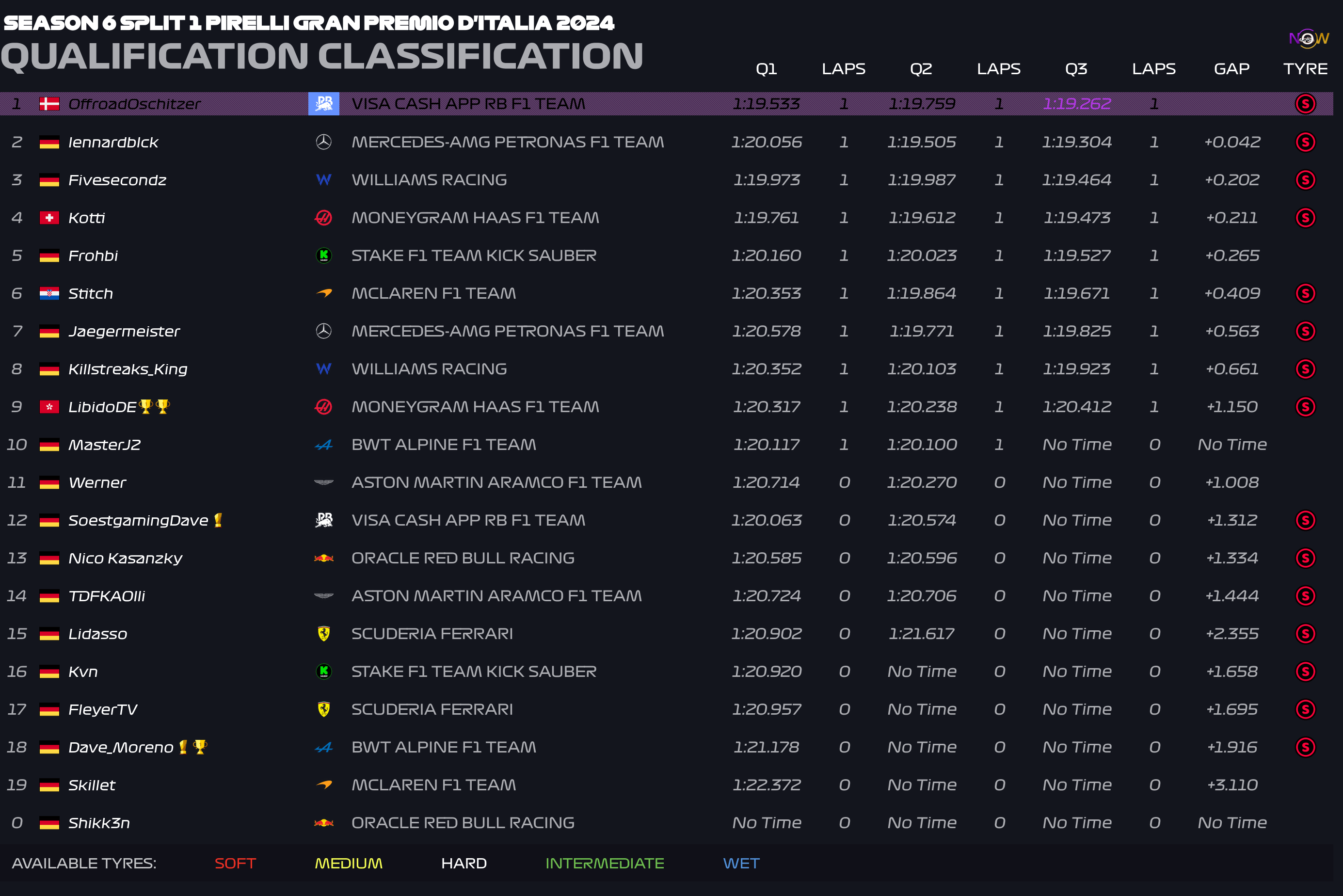1343x896 pixels.
Task: Click the Williams logo in Killstreaks_King's row
Action: [x=323, y=369]
